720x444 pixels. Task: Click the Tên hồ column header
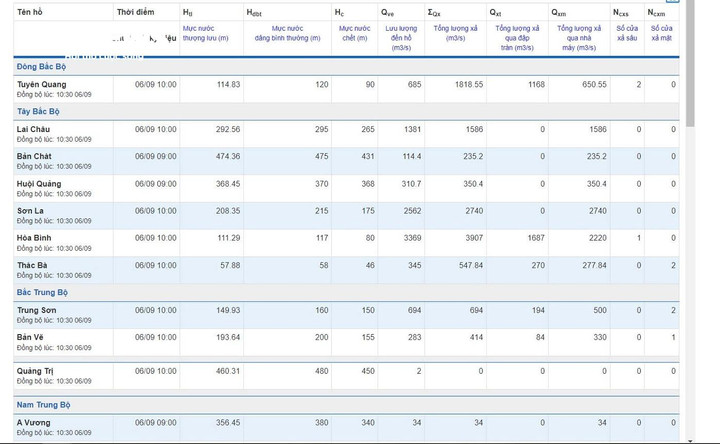click(31, 12)
